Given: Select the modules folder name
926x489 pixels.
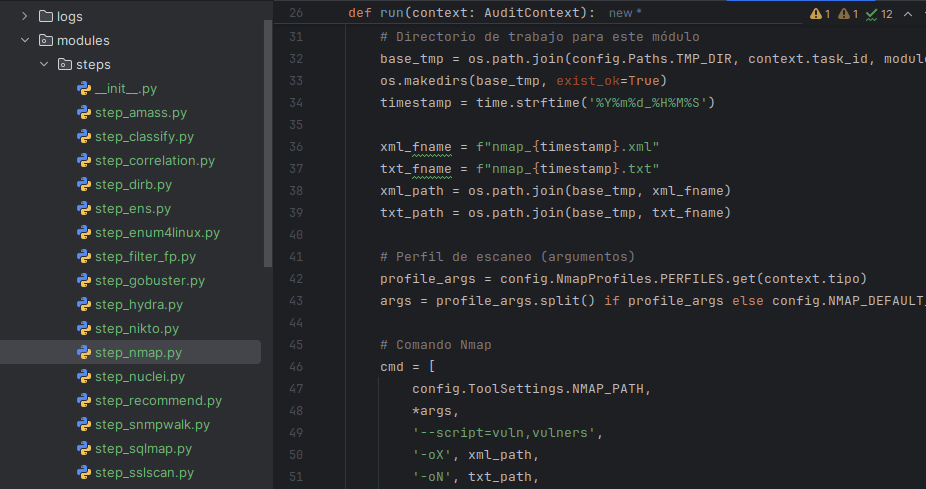Looking at the screenshot, I should click(x=83, y=40).
